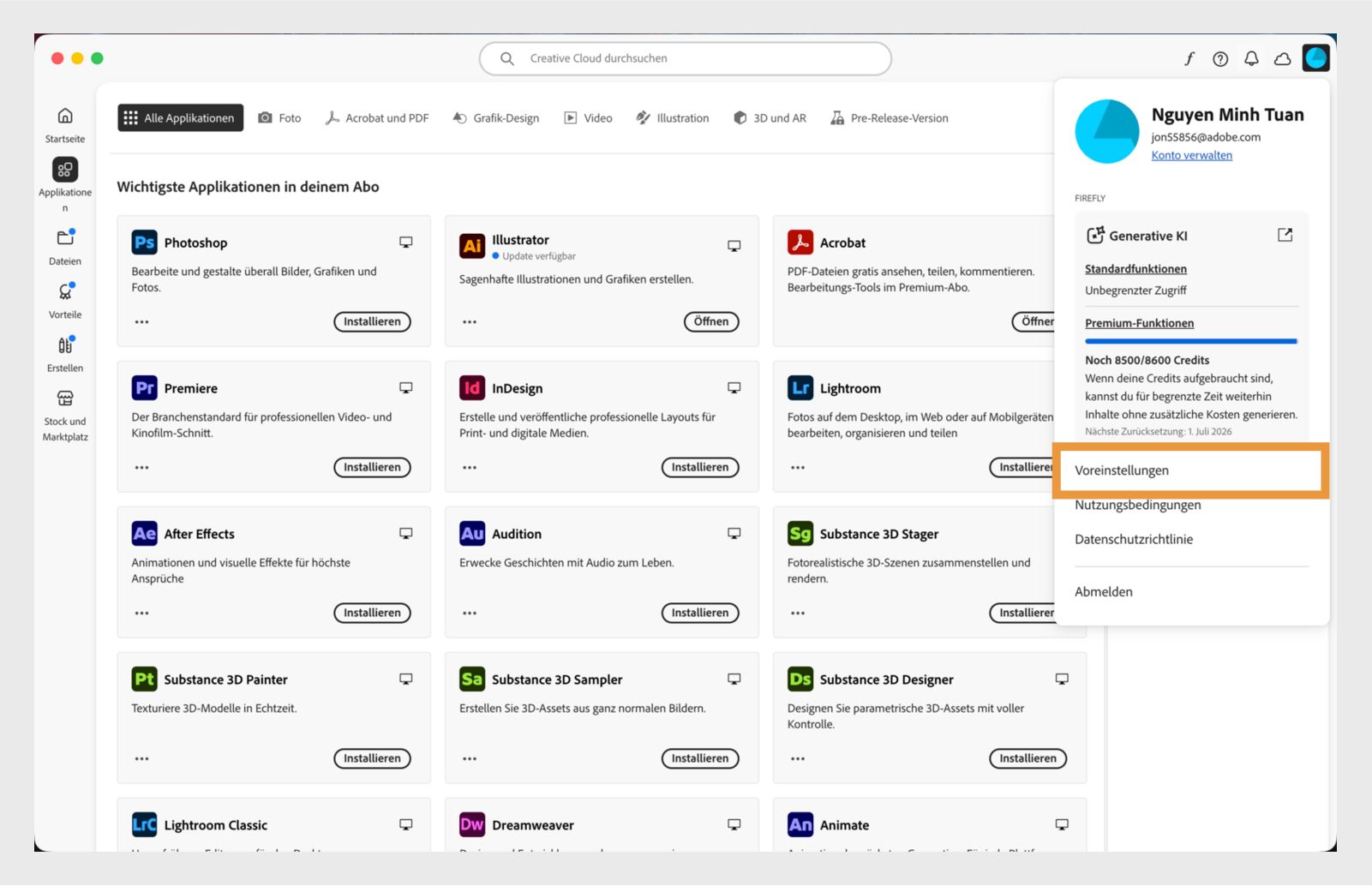Switch to the Illustration tab

[673, 117]
